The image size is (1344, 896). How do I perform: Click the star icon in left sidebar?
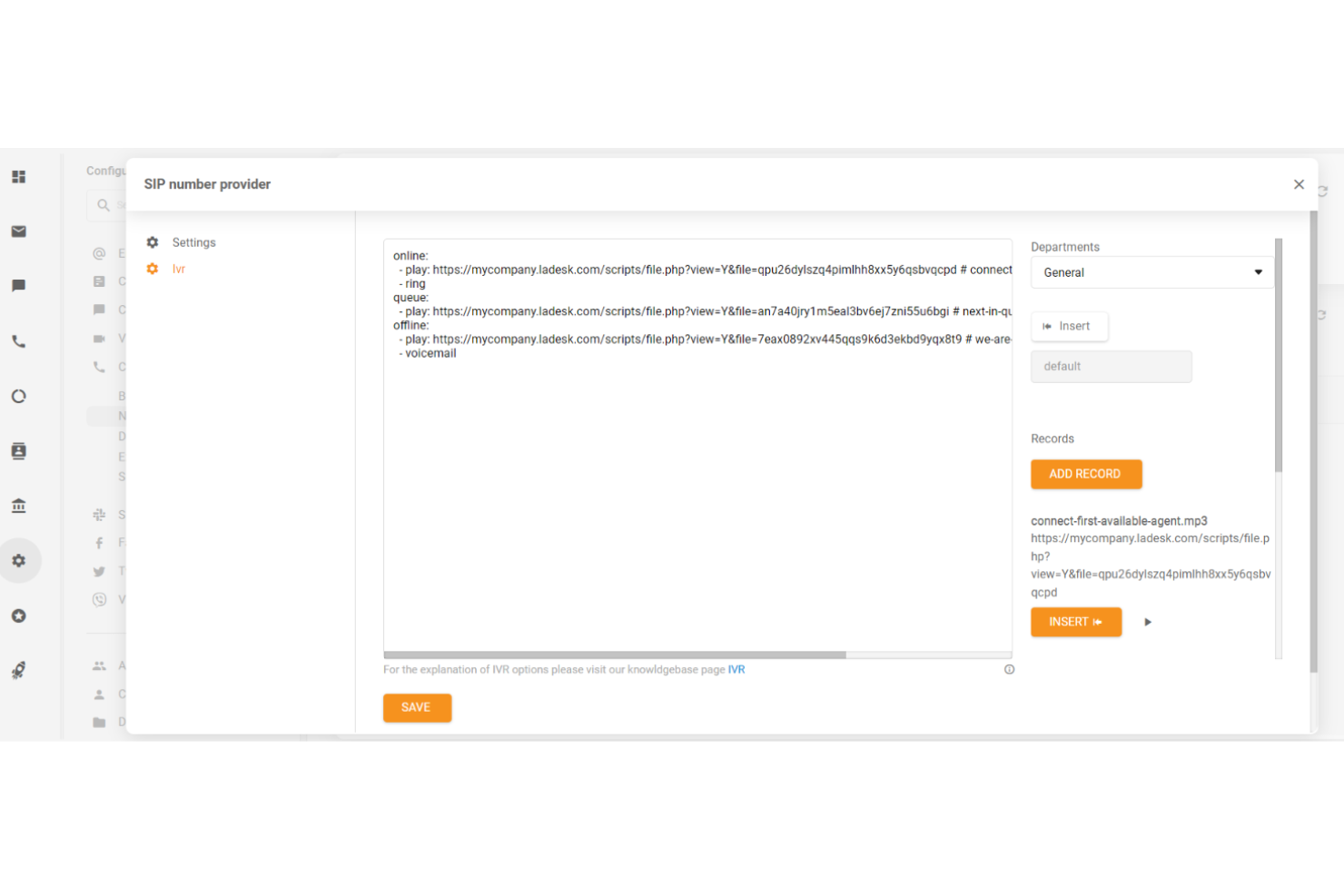pyautogui.click(x=18, y=615)
